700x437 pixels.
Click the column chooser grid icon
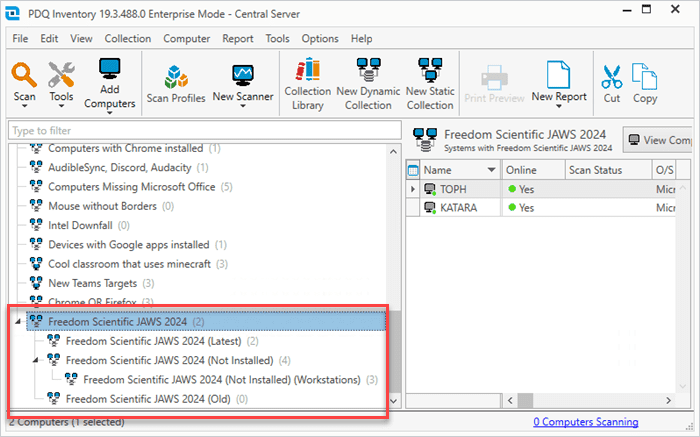[x=413, y=170]
